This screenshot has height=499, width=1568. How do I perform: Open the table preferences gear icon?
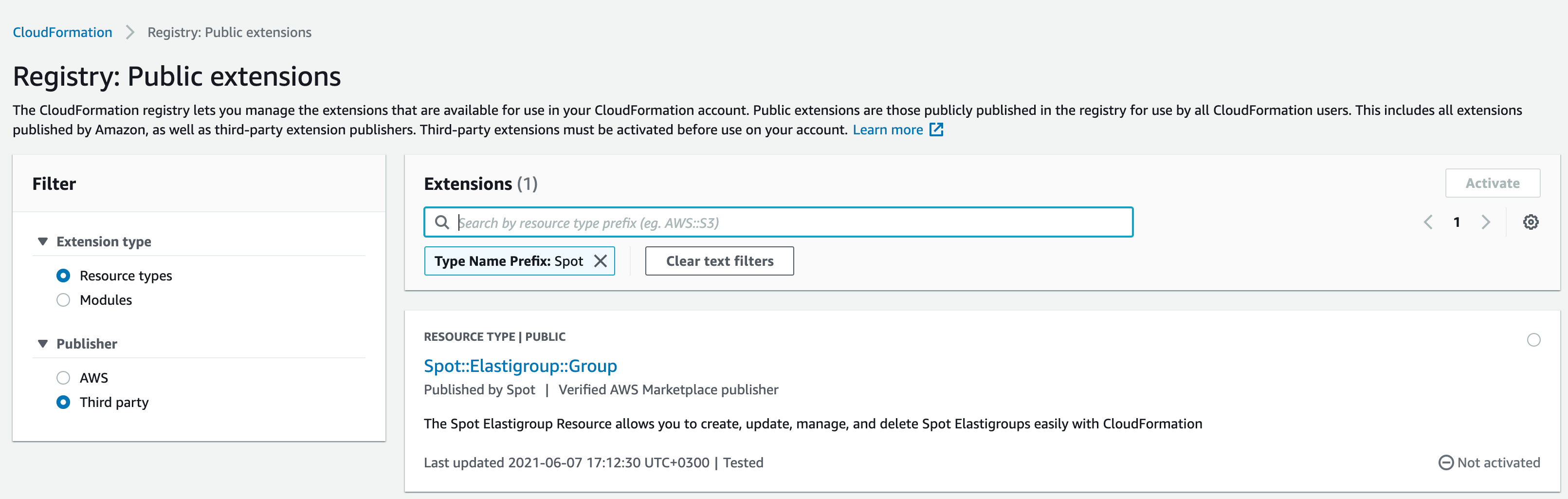[x=1530, y=222]
